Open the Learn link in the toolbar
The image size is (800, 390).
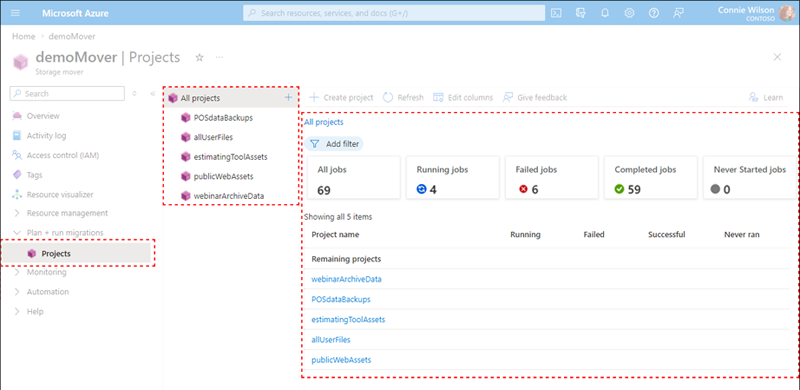tap(765, 98)
